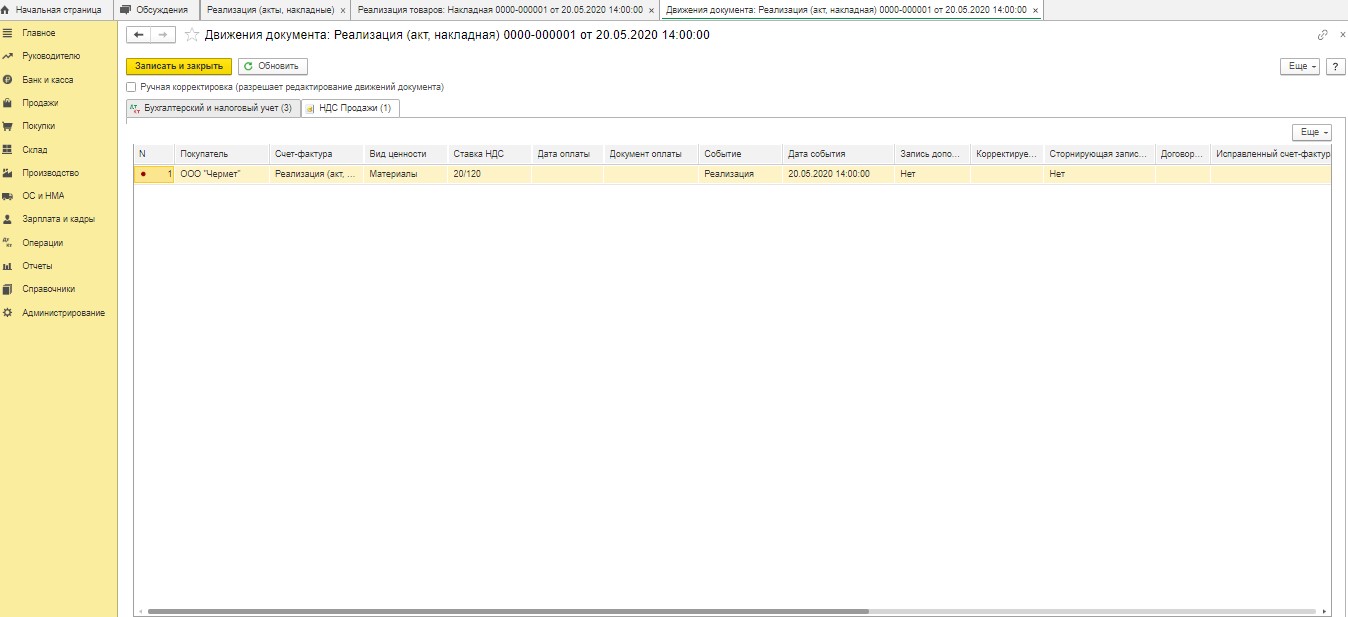The height and width of the screenshot is (617, 1348).
Task: Open the help question mark button
Action: pos(1334,66)
